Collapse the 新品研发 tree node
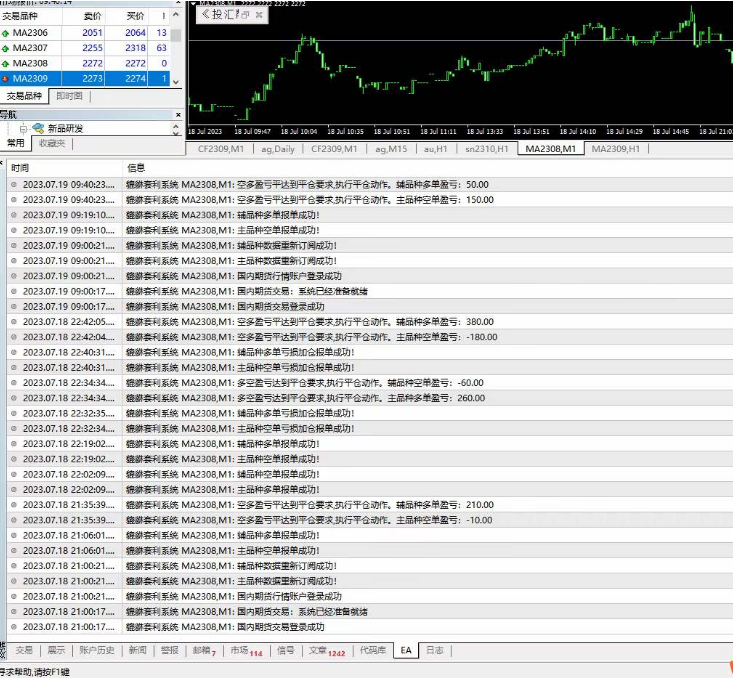 (x=23, y=129)
